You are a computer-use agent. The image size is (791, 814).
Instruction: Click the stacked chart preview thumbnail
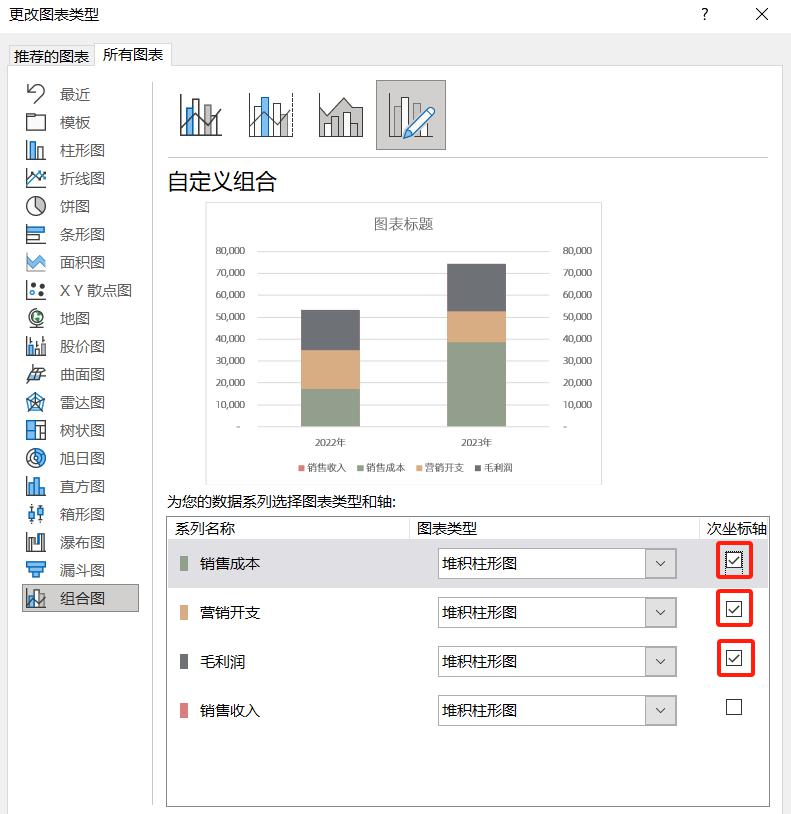pos(404,344)
